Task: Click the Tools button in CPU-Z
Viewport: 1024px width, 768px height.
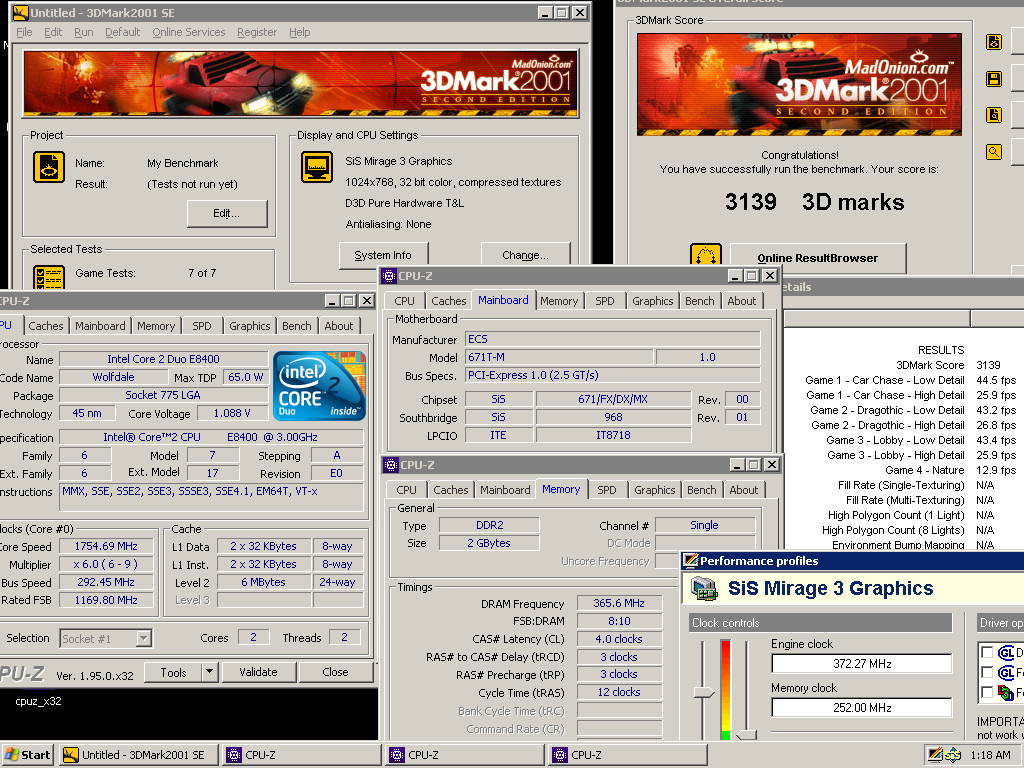Action: click(x=173, y=672)
